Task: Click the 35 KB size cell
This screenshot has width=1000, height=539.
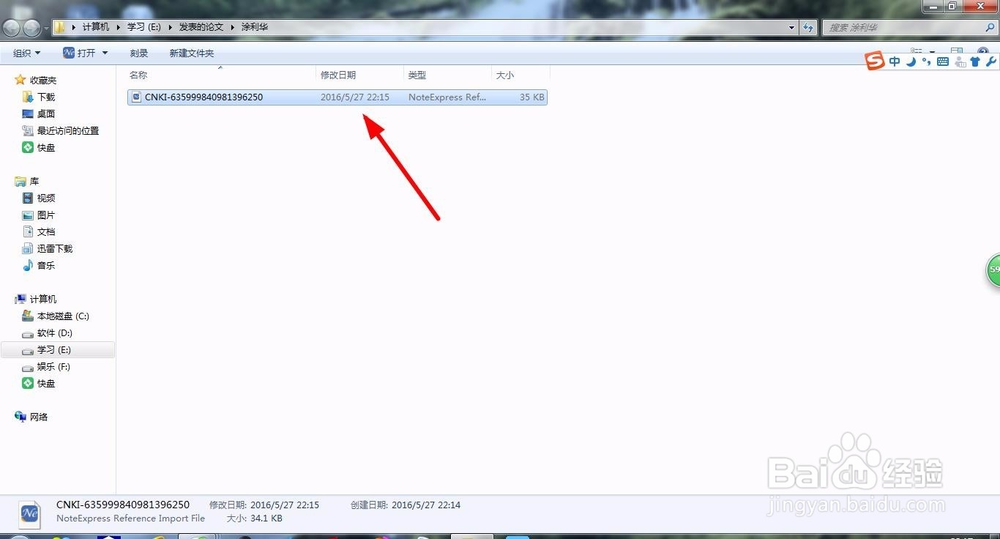Action: click(532, 97)
